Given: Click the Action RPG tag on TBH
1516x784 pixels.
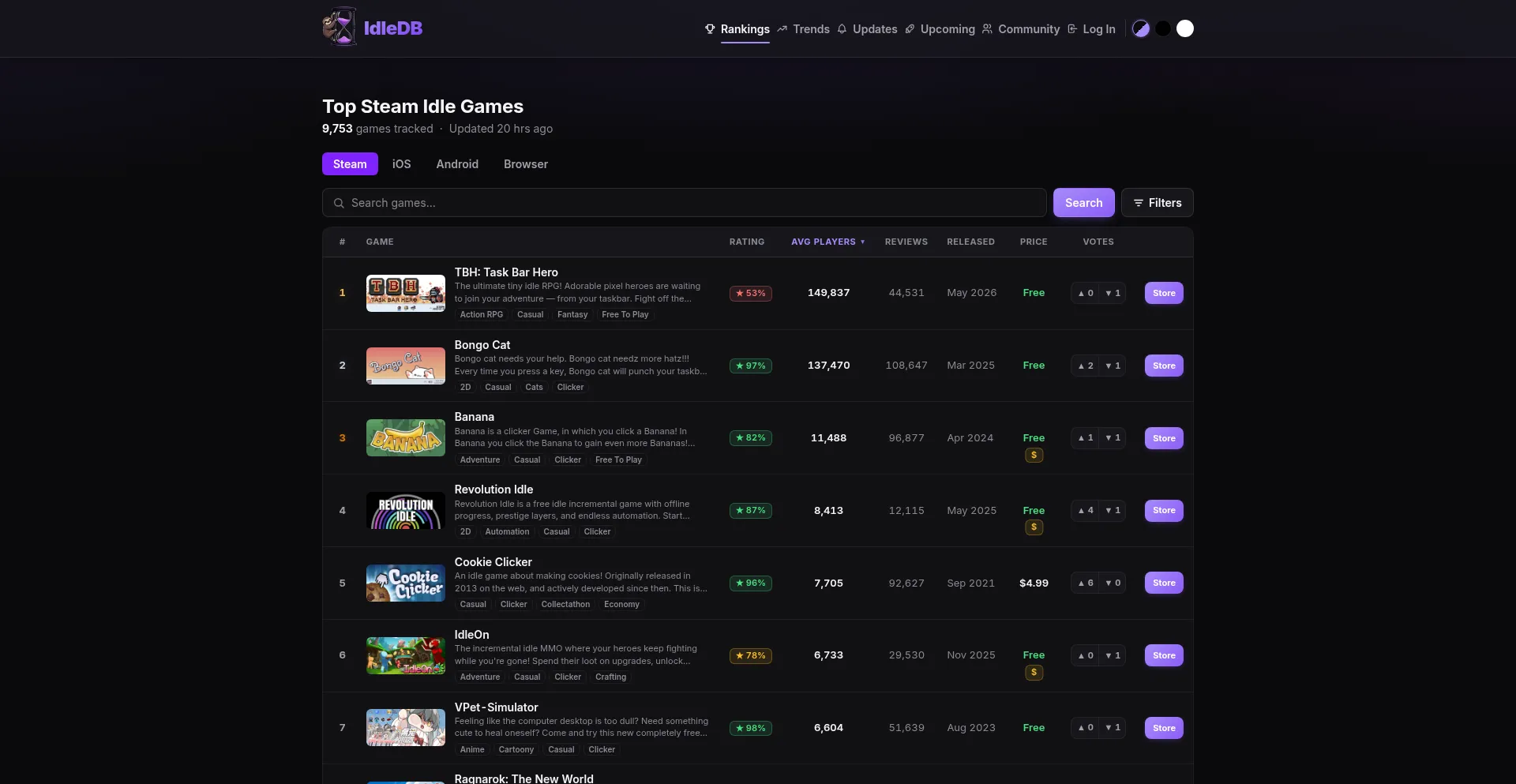Looking at the screenshot, I should coord(482,314).
